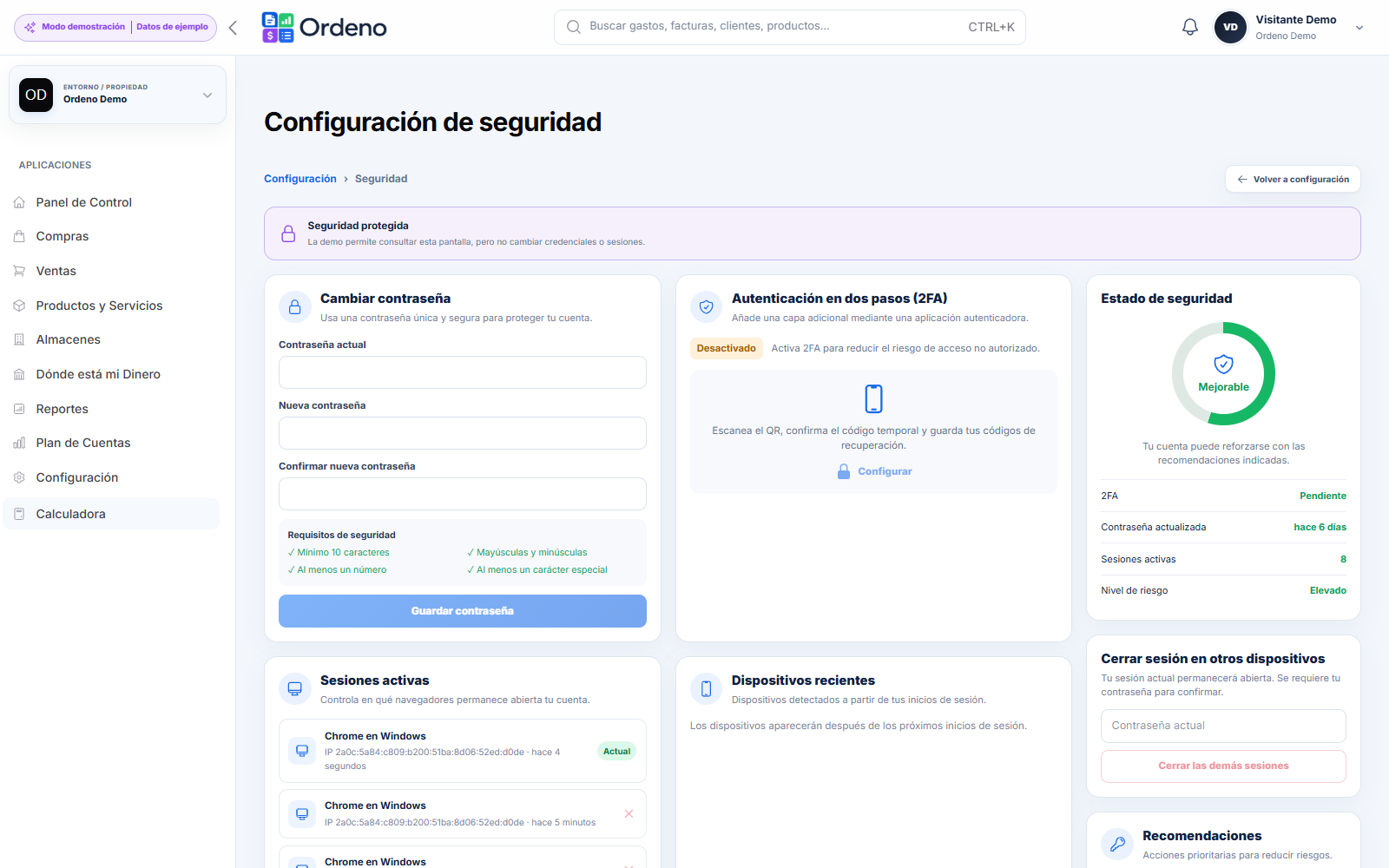Image resolution: width=1389 pixels, height=868 pixels.
Task: Click the monitor icon beside Sesiones activas
Action: tap(295, 689)
